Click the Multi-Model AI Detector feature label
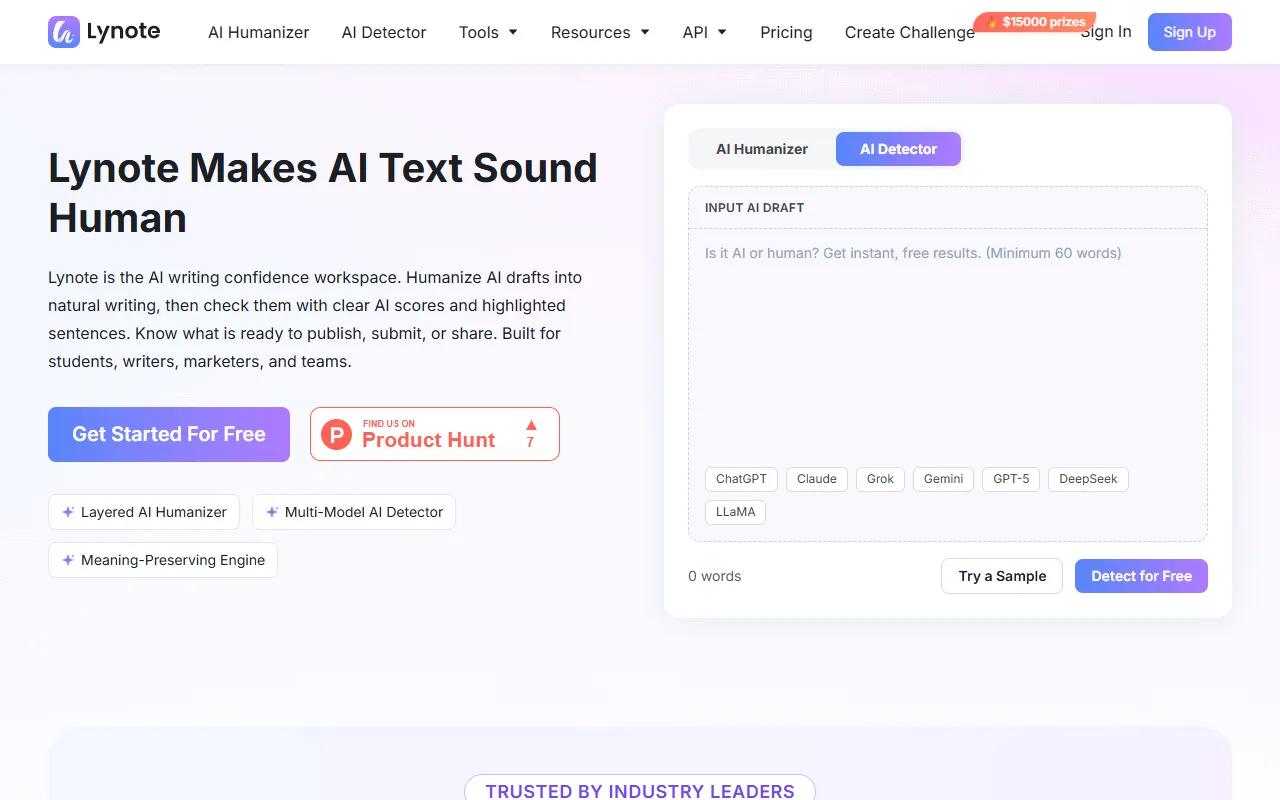 364,512
